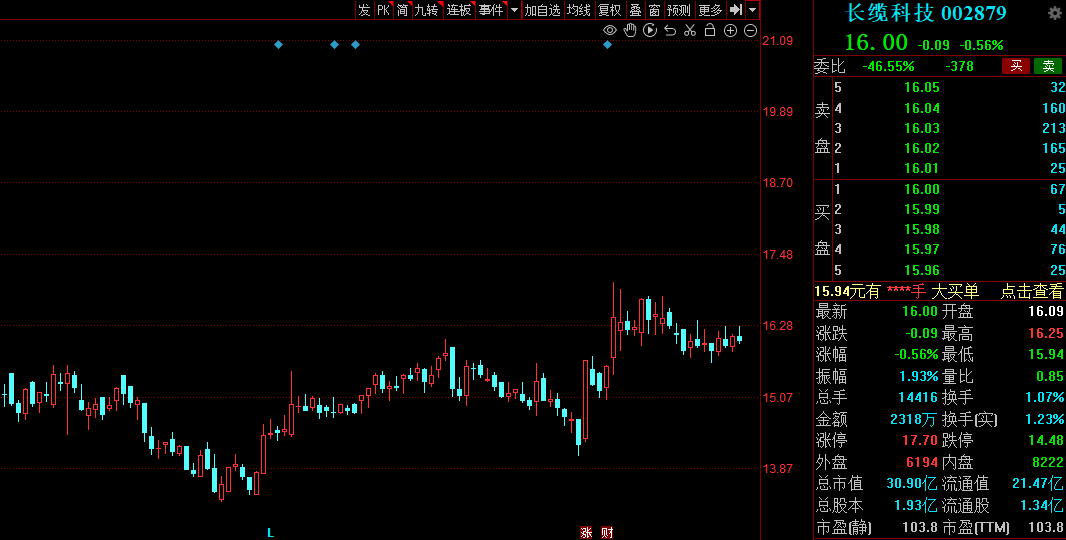Click the 金额 value 2318万
This screenshot has height=540, width=1066.
[x=914, y=419]
